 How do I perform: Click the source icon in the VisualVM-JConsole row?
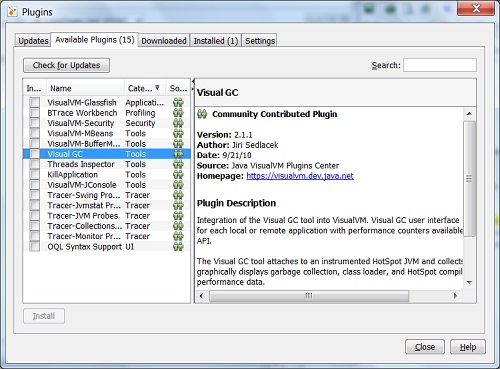[x=178, y=185]
